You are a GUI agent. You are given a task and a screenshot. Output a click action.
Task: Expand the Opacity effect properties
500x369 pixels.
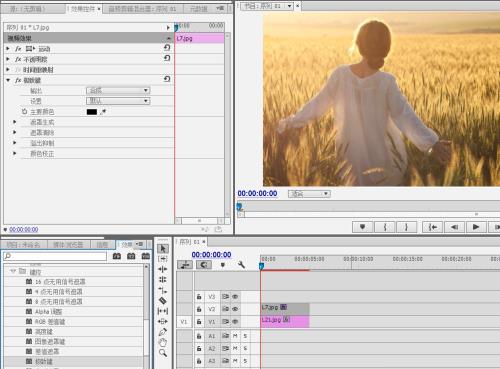8,59
